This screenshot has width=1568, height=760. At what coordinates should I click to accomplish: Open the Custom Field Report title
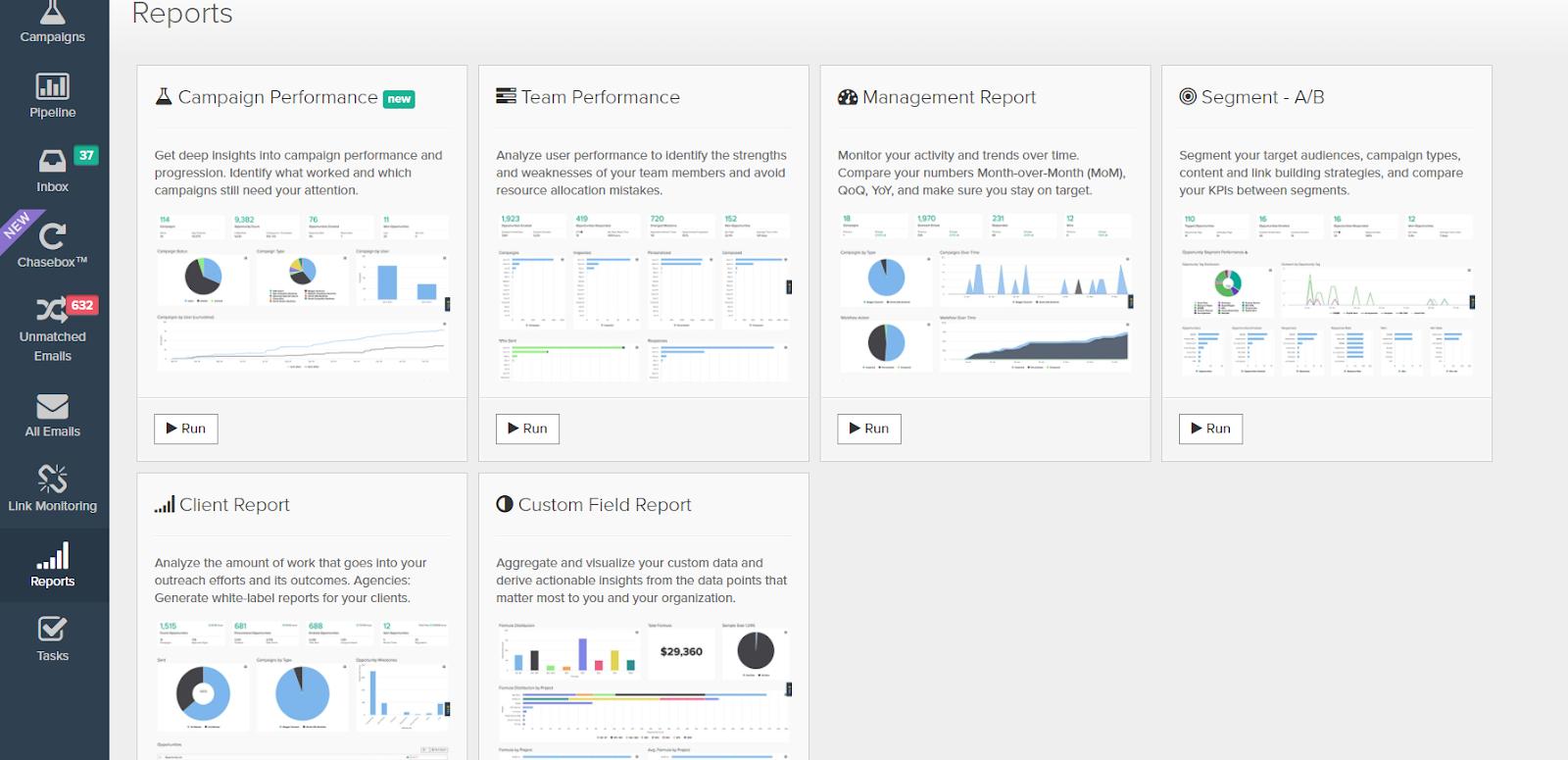(x=605, y=505)
